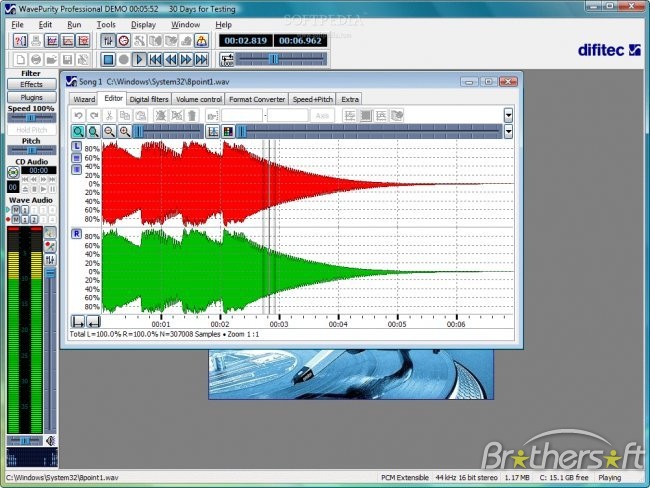Click the teal highlighted zoom magnifier icon
This screenshot has width=650, height=488.
click(78, 132)
